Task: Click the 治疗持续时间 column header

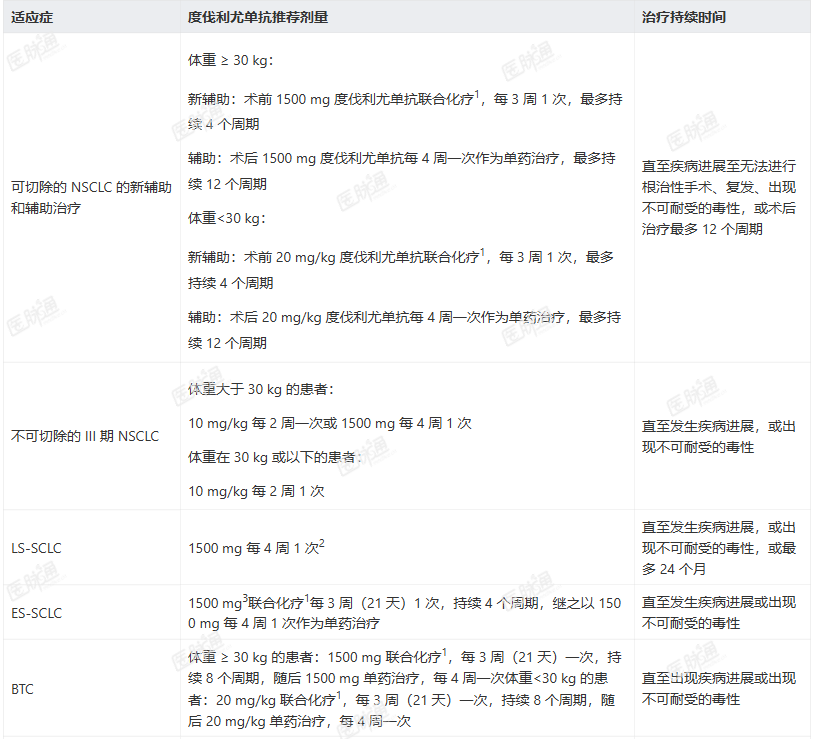Action: click(683, 17)
